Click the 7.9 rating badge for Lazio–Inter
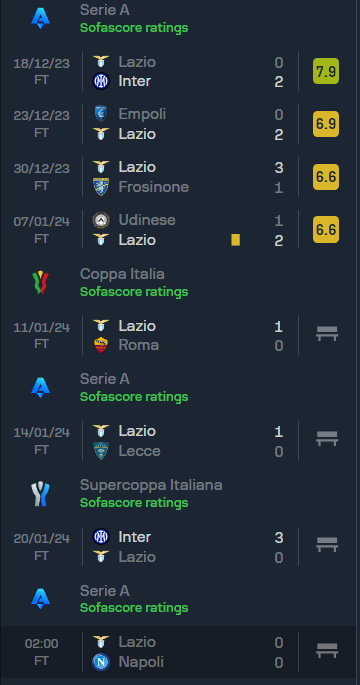Image resolution: width=360 pixels, height=685 pixels. coord(326,71)
